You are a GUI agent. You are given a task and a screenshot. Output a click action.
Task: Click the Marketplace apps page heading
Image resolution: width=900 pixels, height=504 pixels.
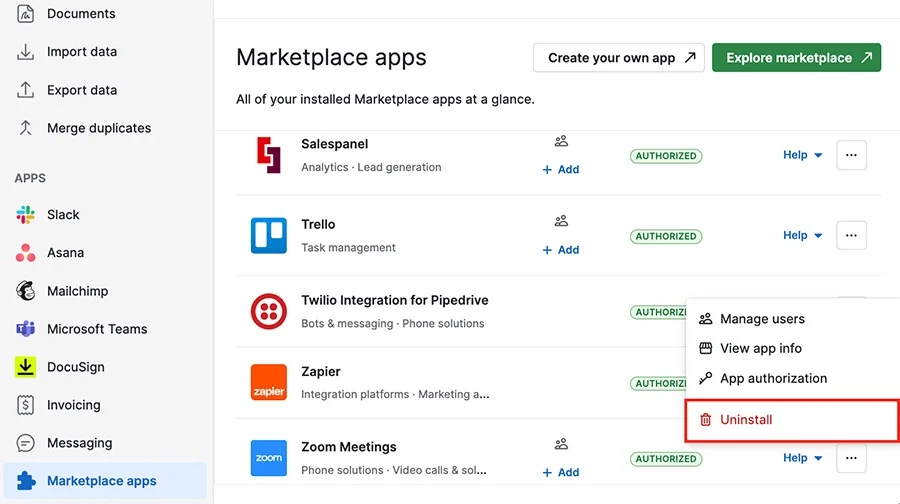pos(331,57)
